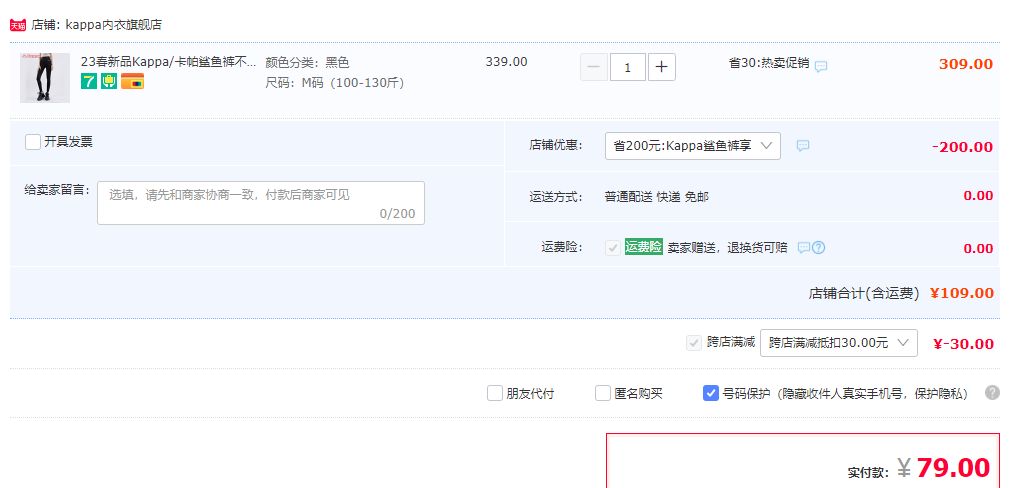The height and width of the screenshot is (488, 1012).
Task: Click the store total ¥109.00
Action: coord(962,293)
